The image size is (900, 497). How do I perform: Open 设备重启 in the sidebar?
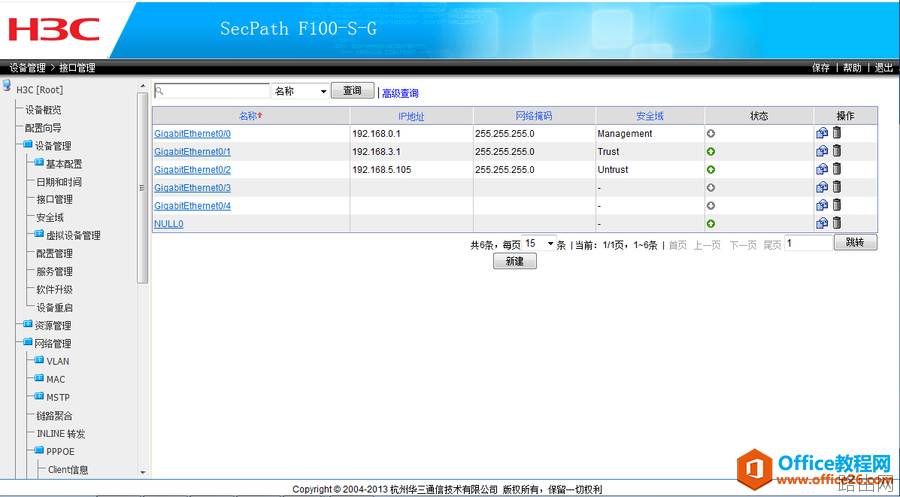(55, 308)
